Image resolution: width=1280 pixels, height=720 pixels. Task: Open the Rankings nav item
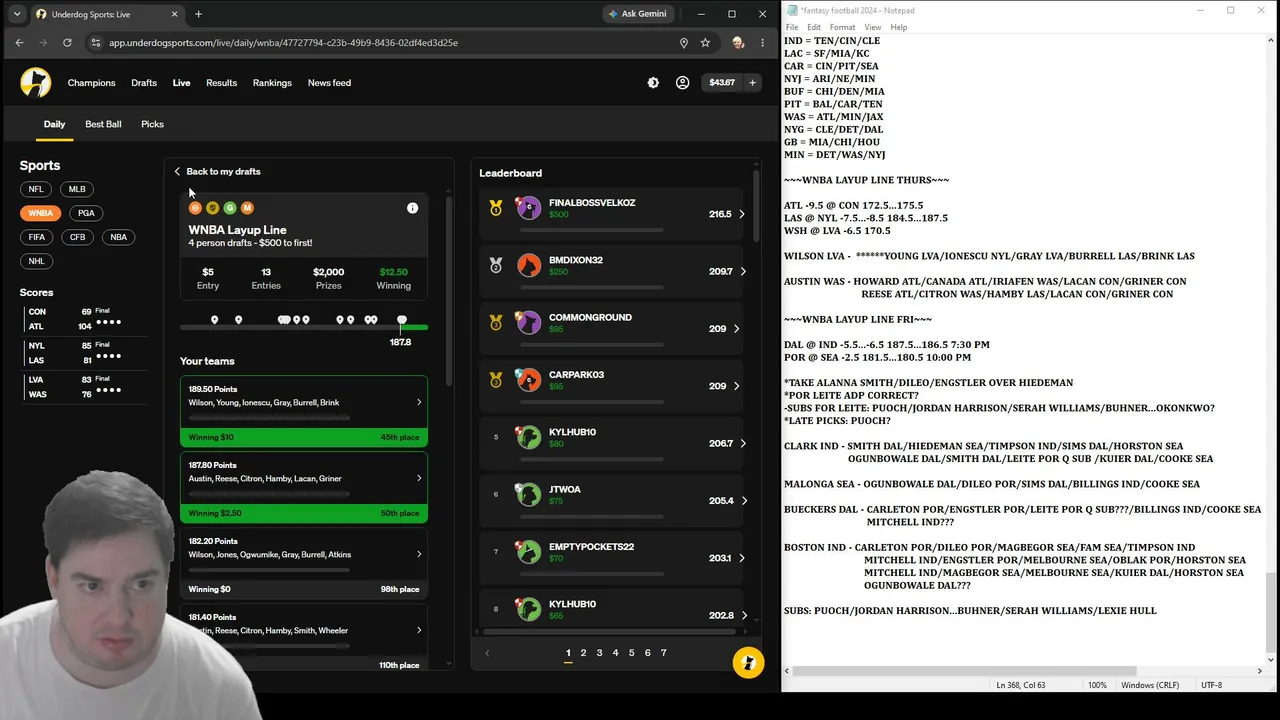point(272,83)
